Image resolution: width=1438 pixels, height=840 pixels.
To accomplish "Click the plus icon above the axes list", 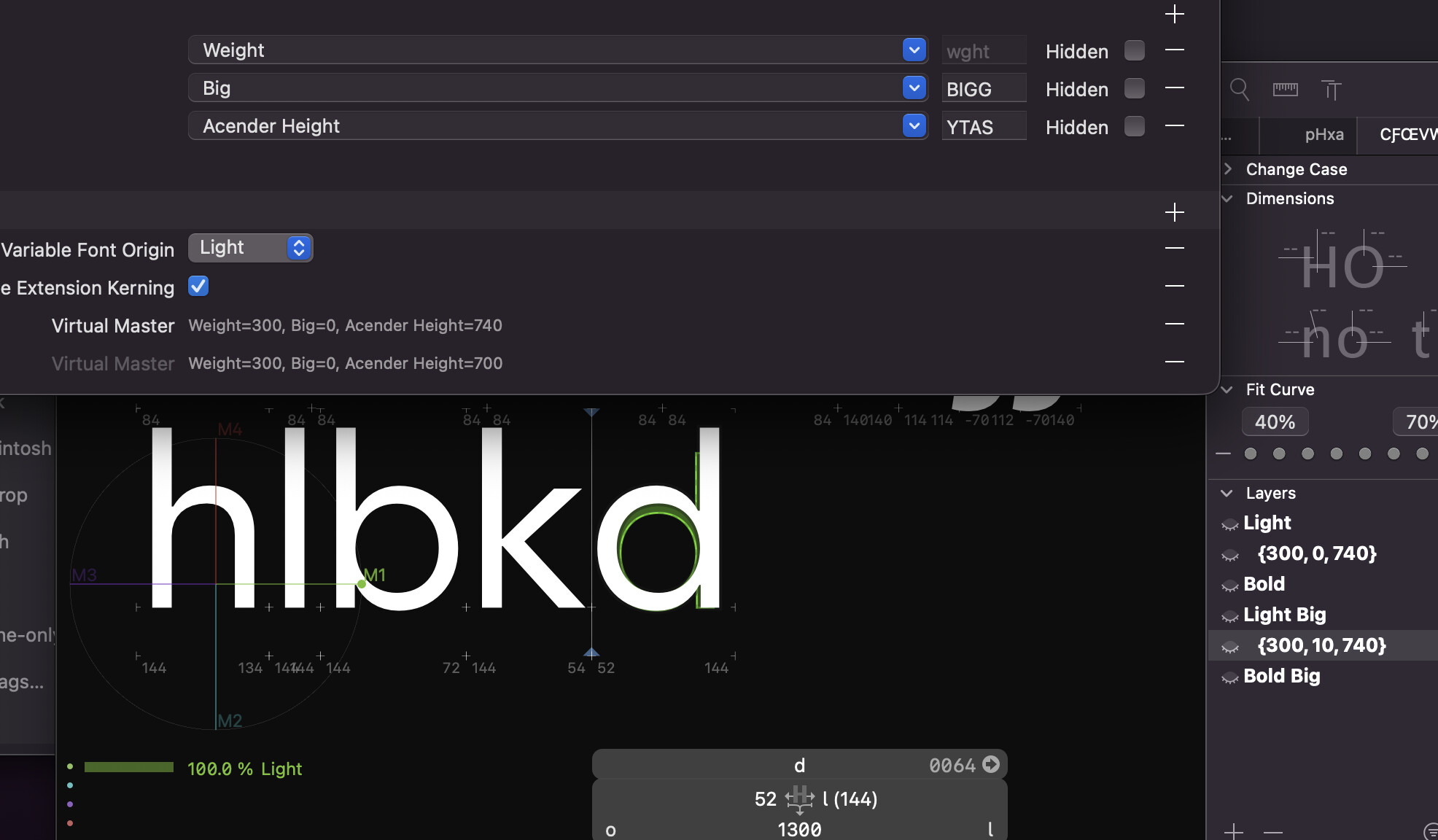I will pyautogui.click(x=1174, y=14).
